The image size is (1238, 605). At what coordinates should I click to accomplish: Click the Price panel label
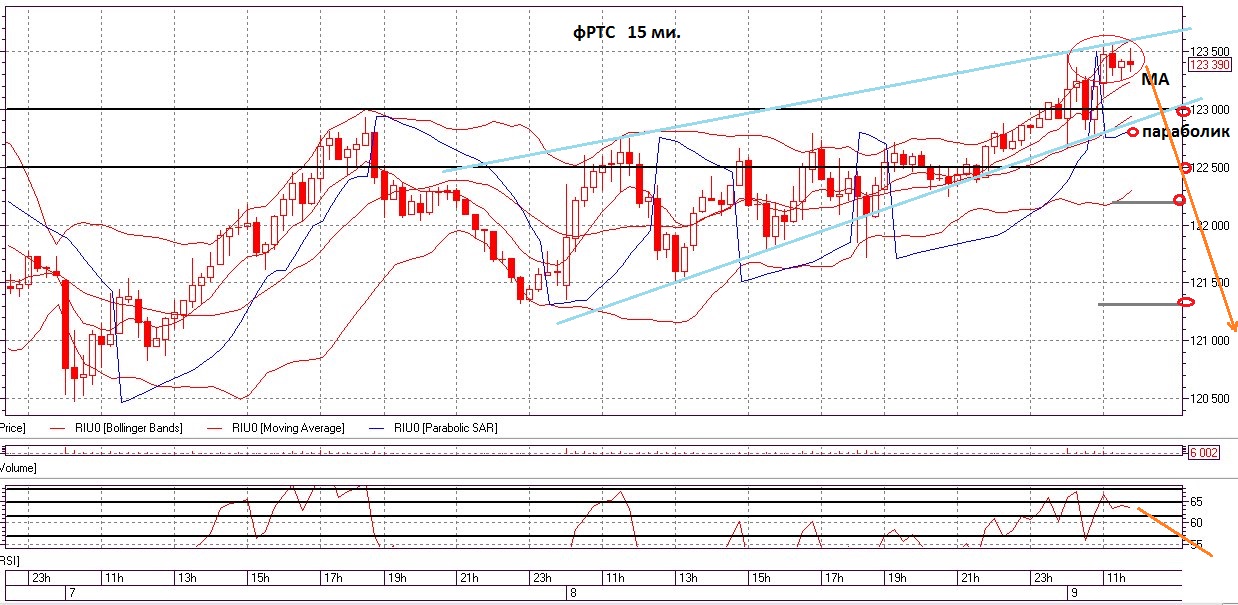pos(12,428)
